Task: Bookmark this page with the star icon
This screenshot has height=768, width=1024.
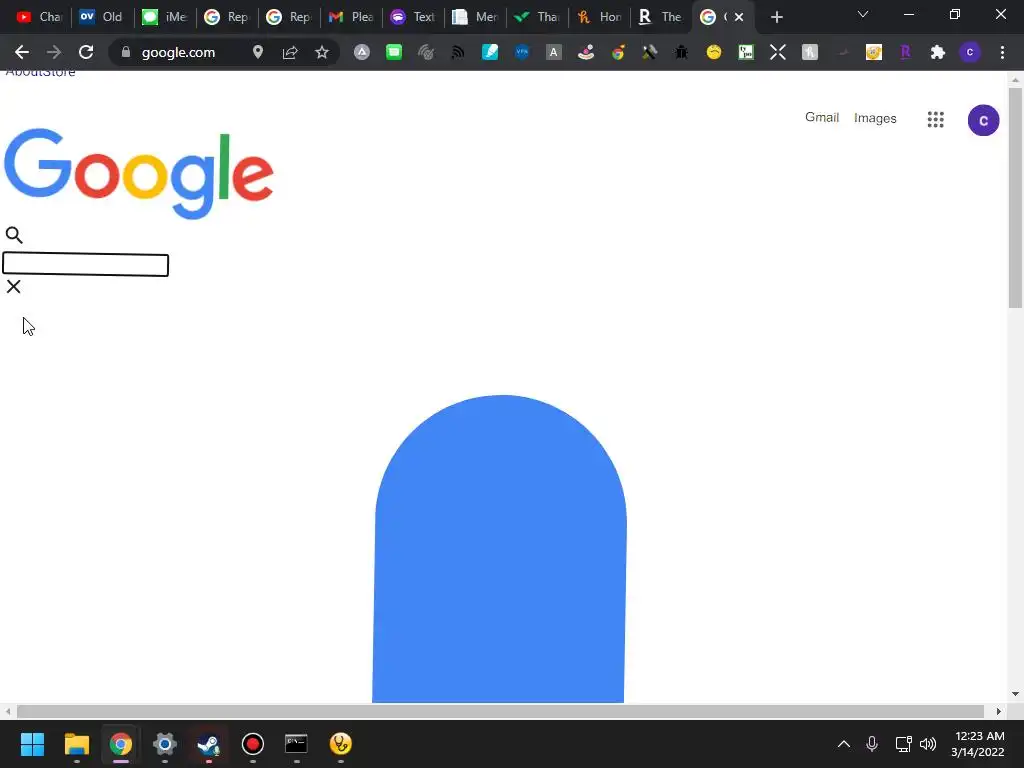Action: (321, 52)
